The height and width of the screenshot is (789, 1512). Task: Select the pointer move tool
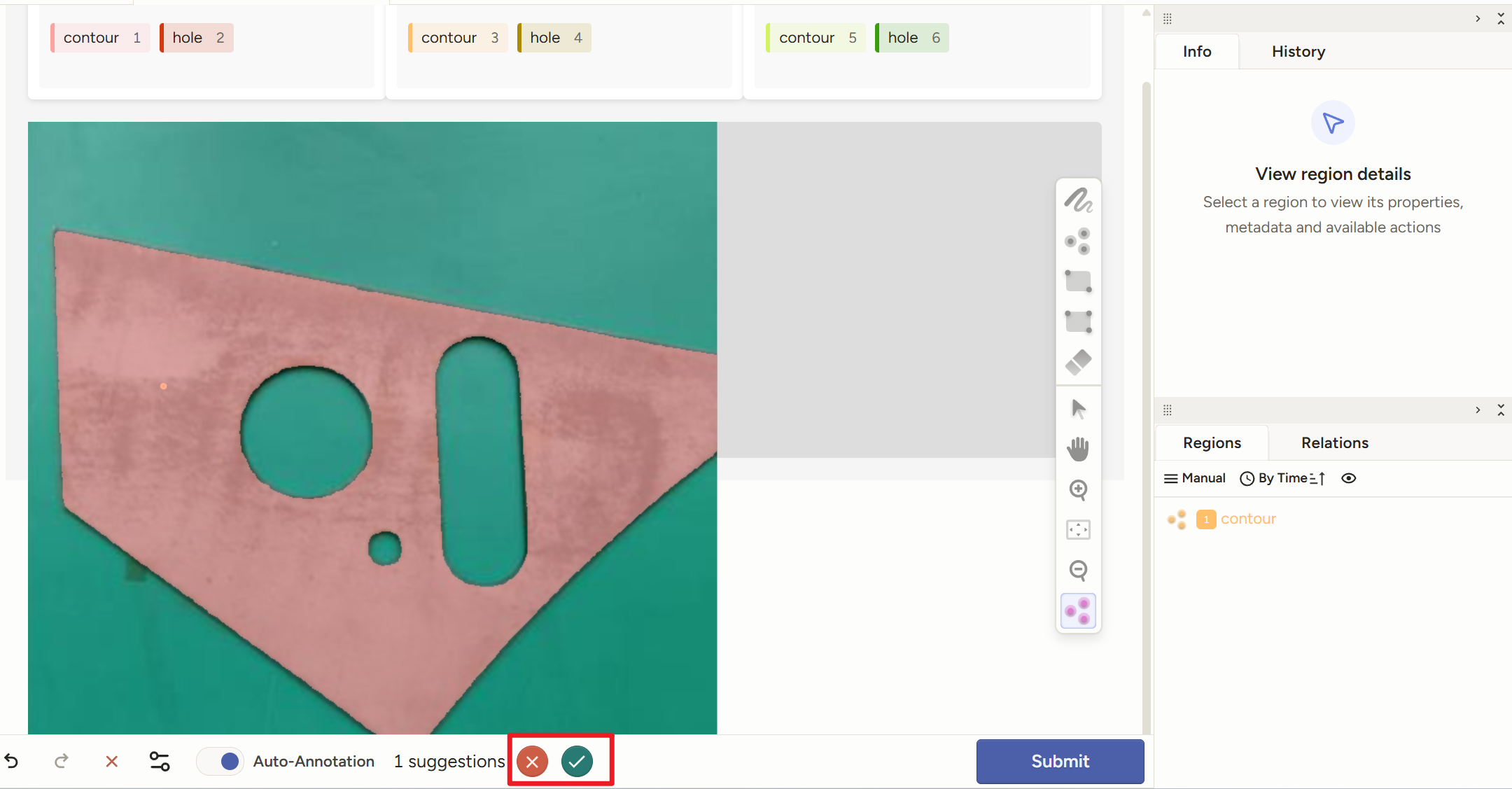tap(1078, 409)
